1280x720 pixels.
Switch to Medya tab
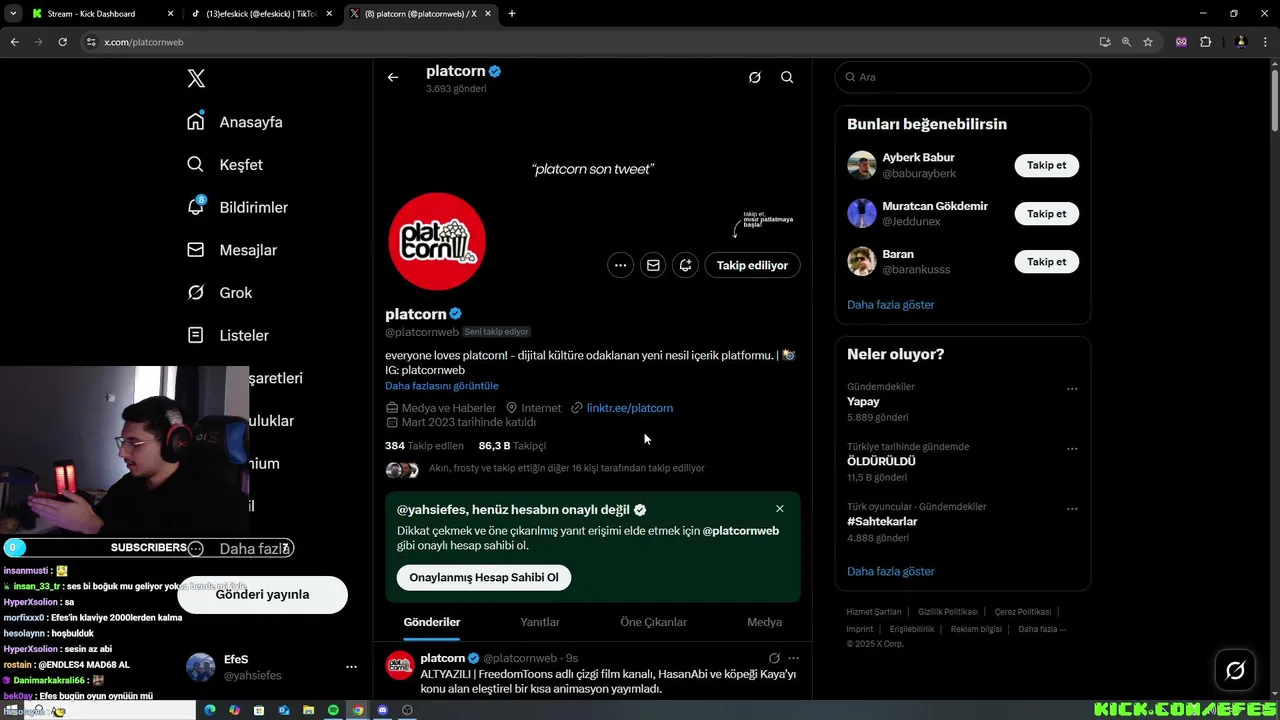click(765, 622)
